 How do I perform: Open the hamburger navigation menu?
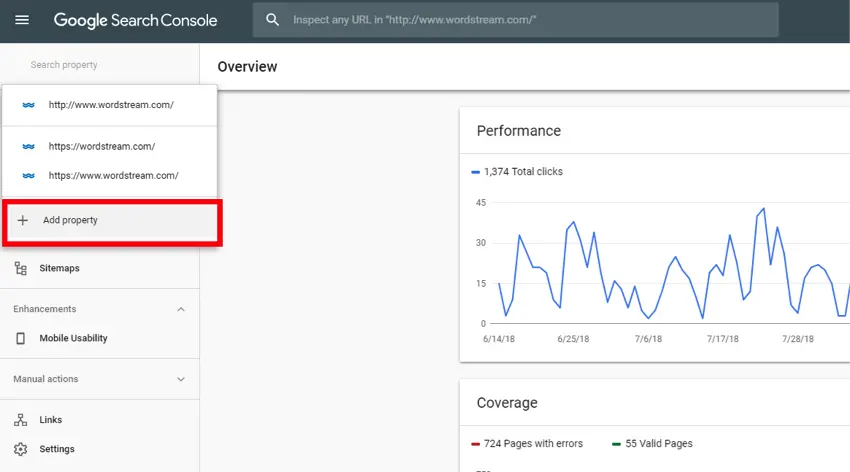22,20
